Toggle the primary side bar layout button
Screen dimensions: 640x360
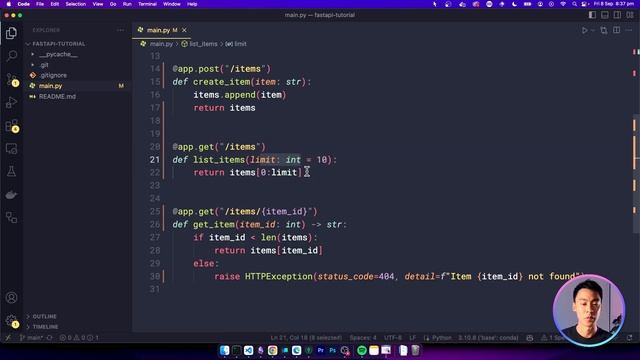tap(592, 15)
